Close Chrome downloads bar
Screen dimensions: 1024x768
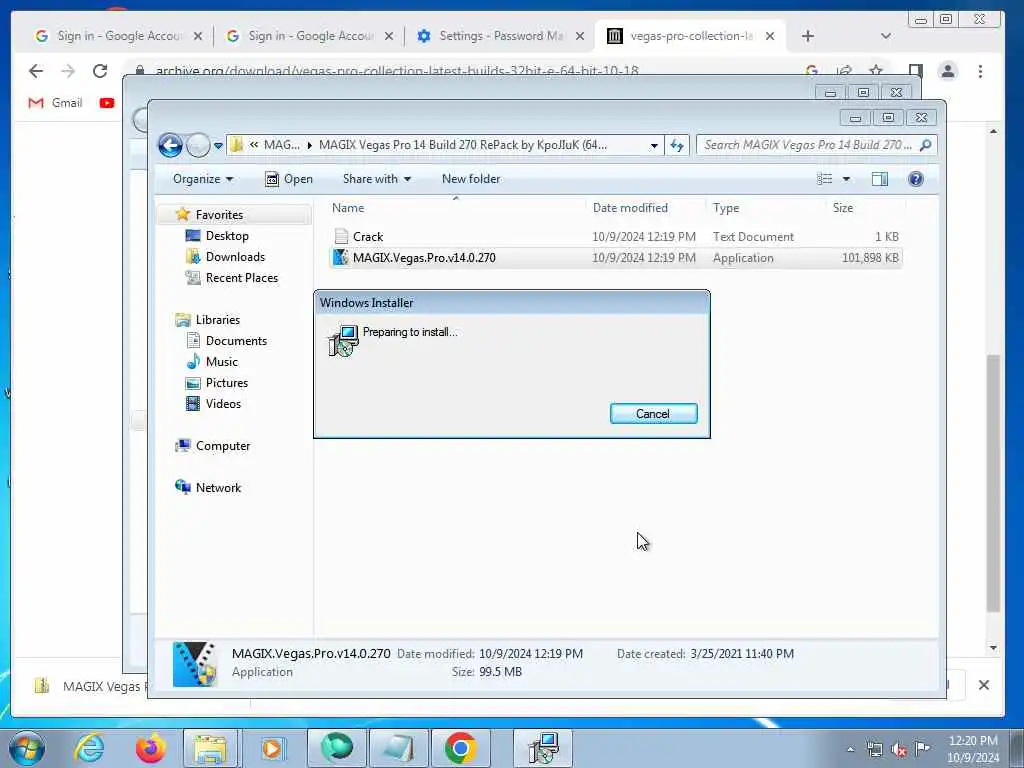(x=984, y=684)
